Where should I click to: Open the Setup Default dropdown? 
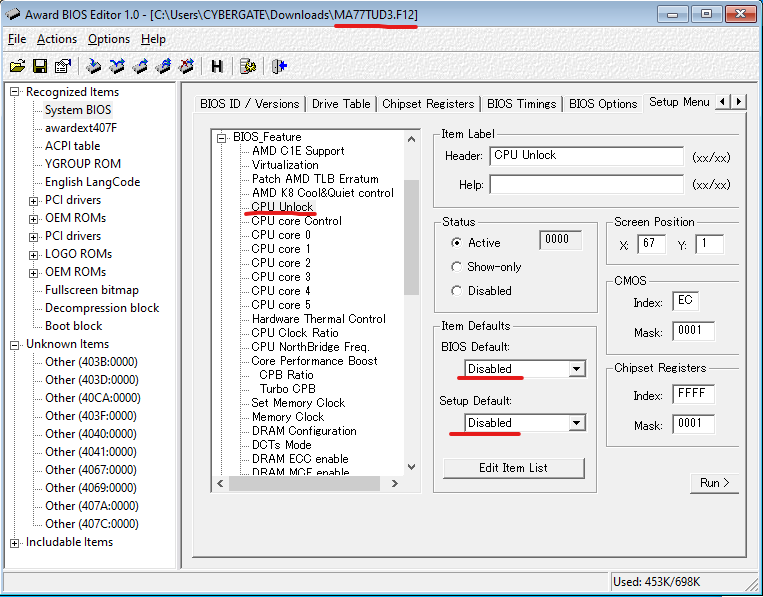[x=576, y=423]
